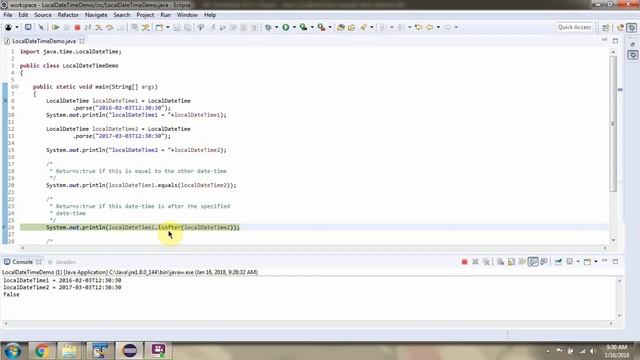Click the Back navigation yellow arrow
The height and width of the screenshot is (360, 640).
pyautogui.click(x=430, y=27)
